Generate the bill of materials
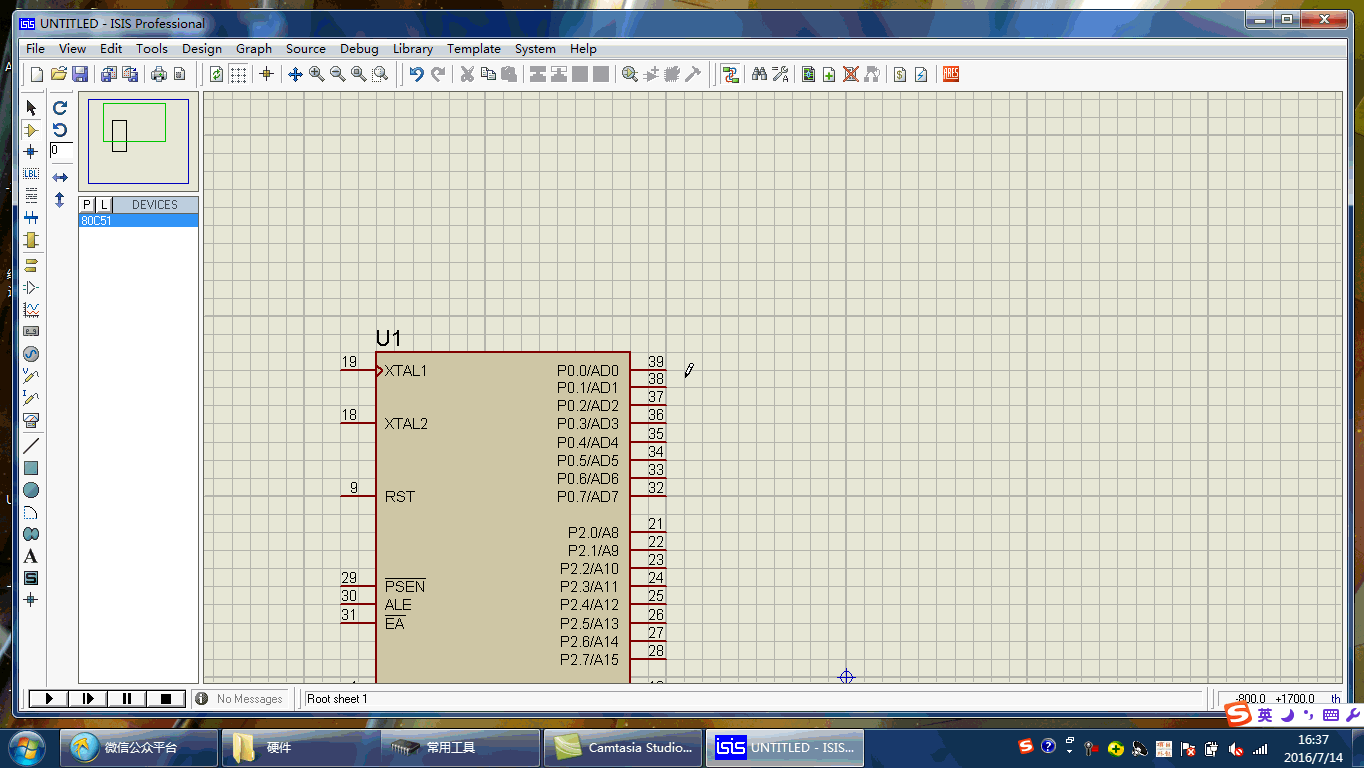The height and width of the screenshot is (768, 1364). pos(900,74)
